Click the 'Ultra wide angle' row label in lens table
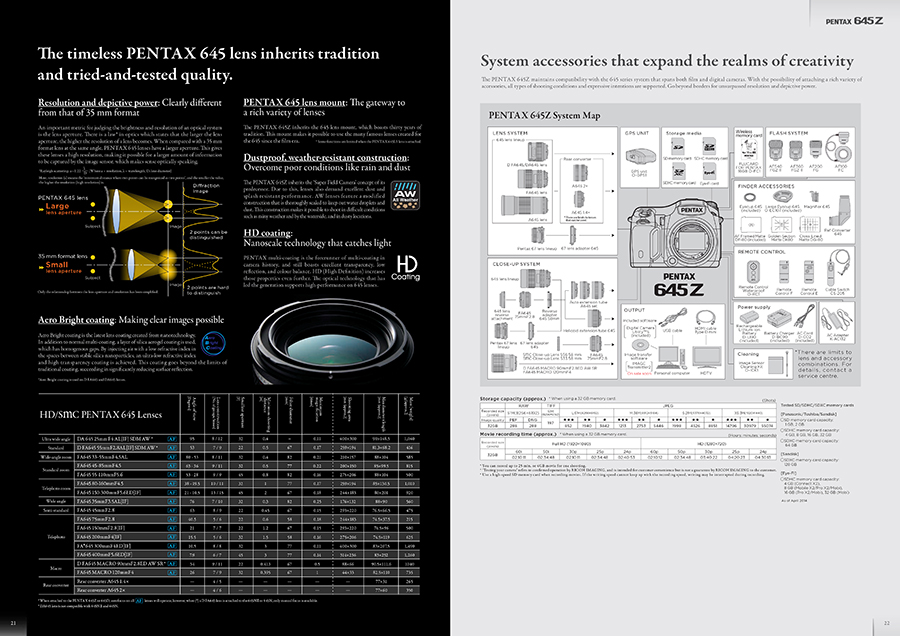Image resolution: width=900 pixels, height=636 pixels. tap(56, 439)
